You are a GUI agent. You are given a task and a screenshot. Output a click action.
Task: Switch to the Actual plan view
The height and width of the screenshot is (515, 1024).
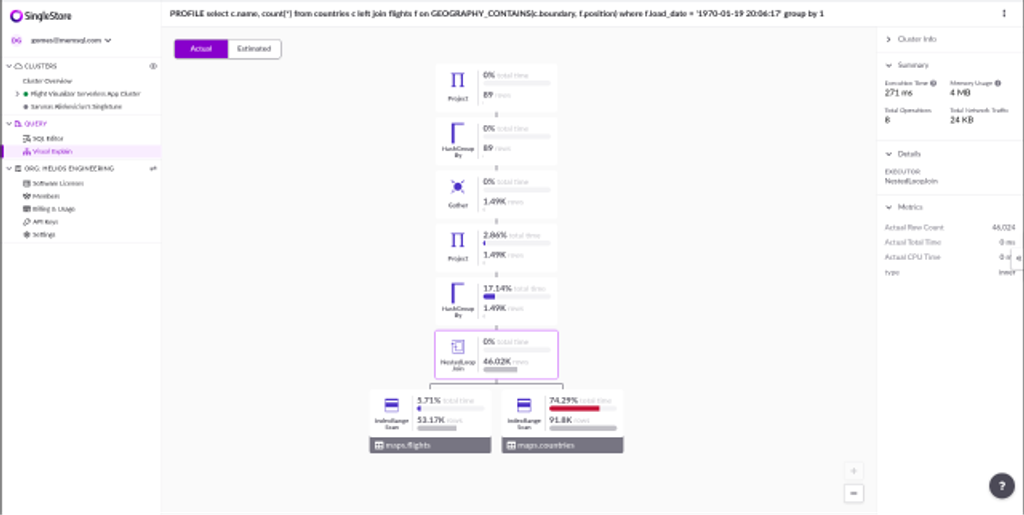(x=201, y=49)
